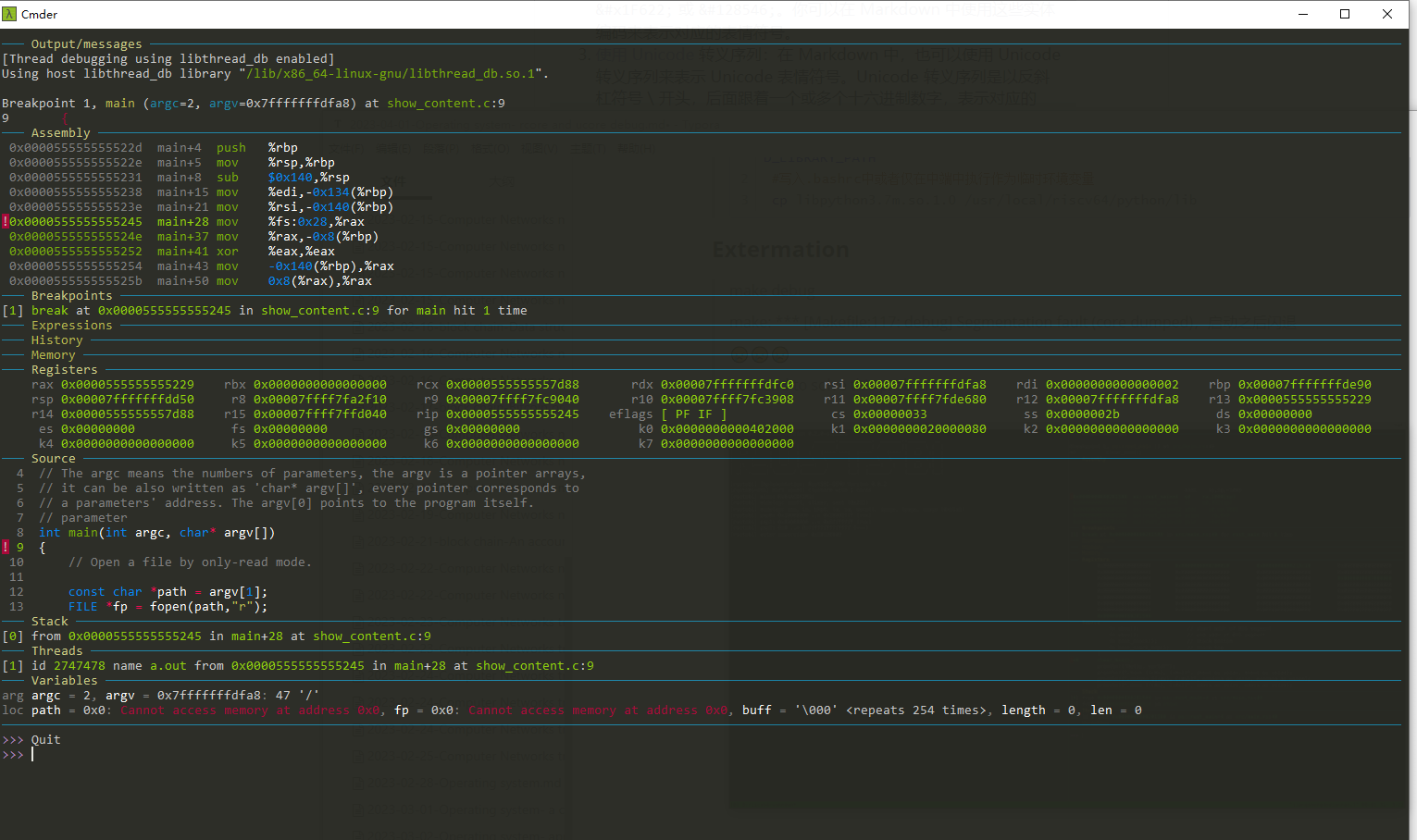Click first 'Cannot access memory' error for path

click(x=250, y=710)
